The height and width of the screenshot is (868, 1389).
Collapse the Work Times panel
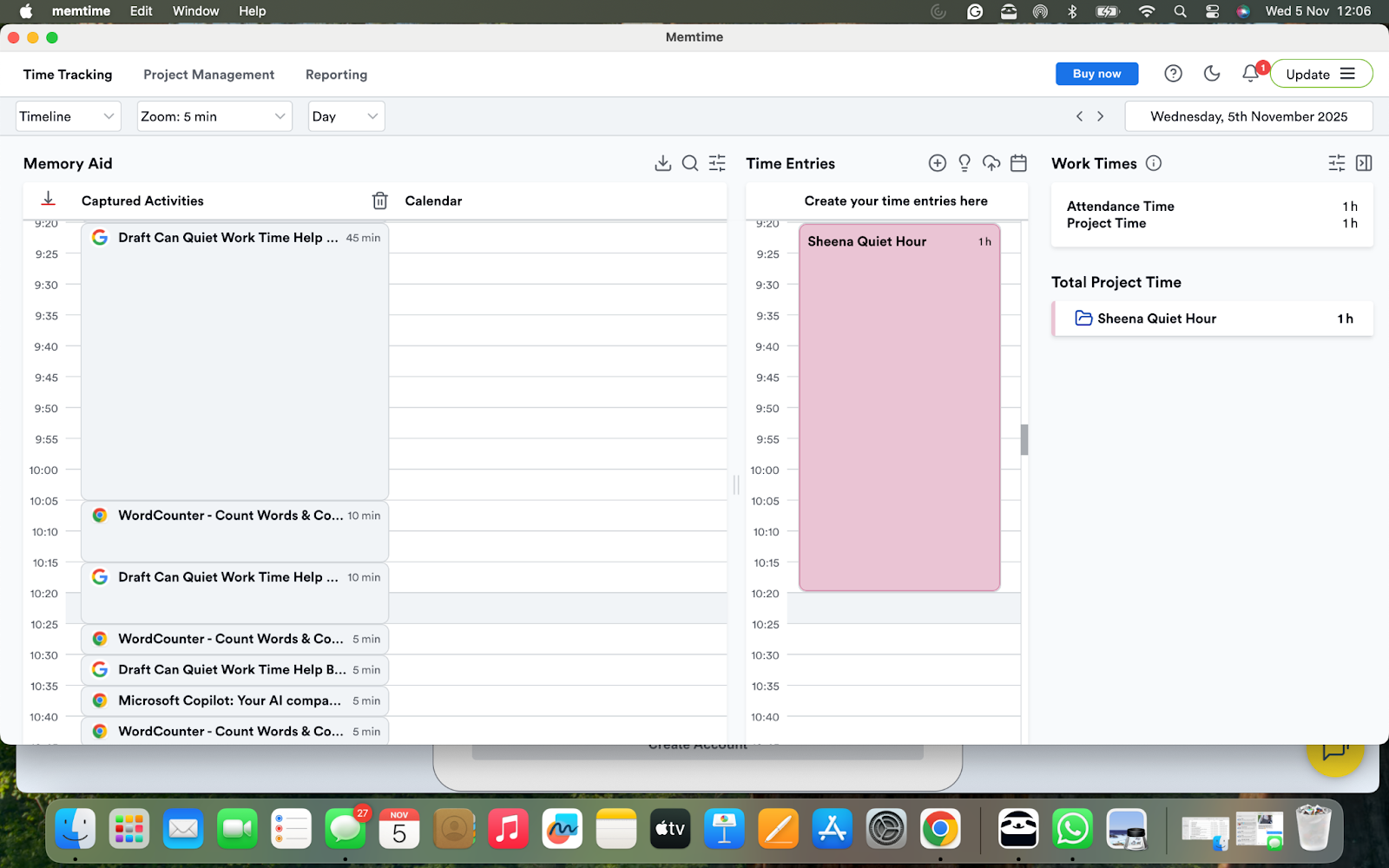(1363, 162)
